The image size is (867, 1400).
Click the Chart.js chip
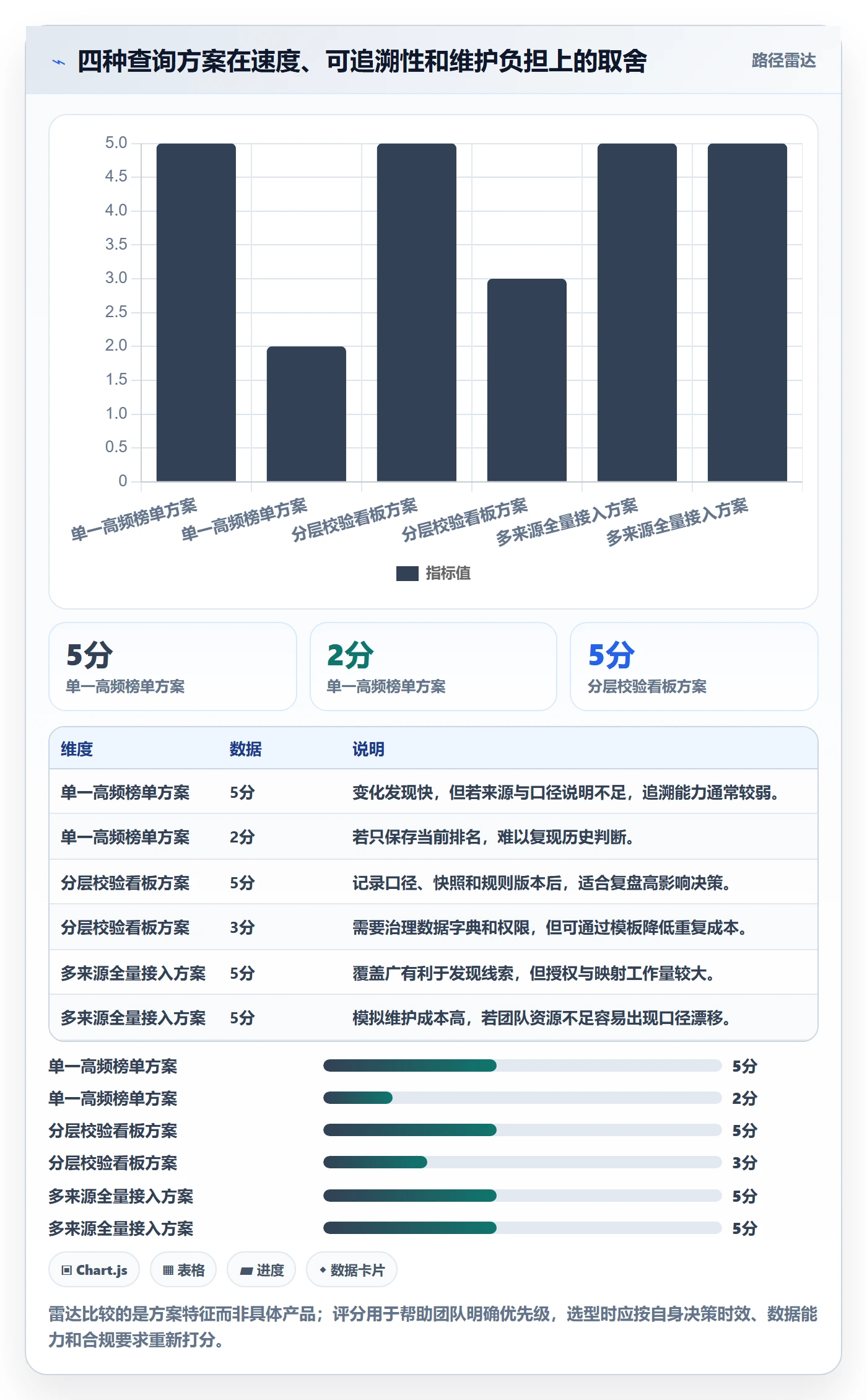click(x=94, y=1270)
